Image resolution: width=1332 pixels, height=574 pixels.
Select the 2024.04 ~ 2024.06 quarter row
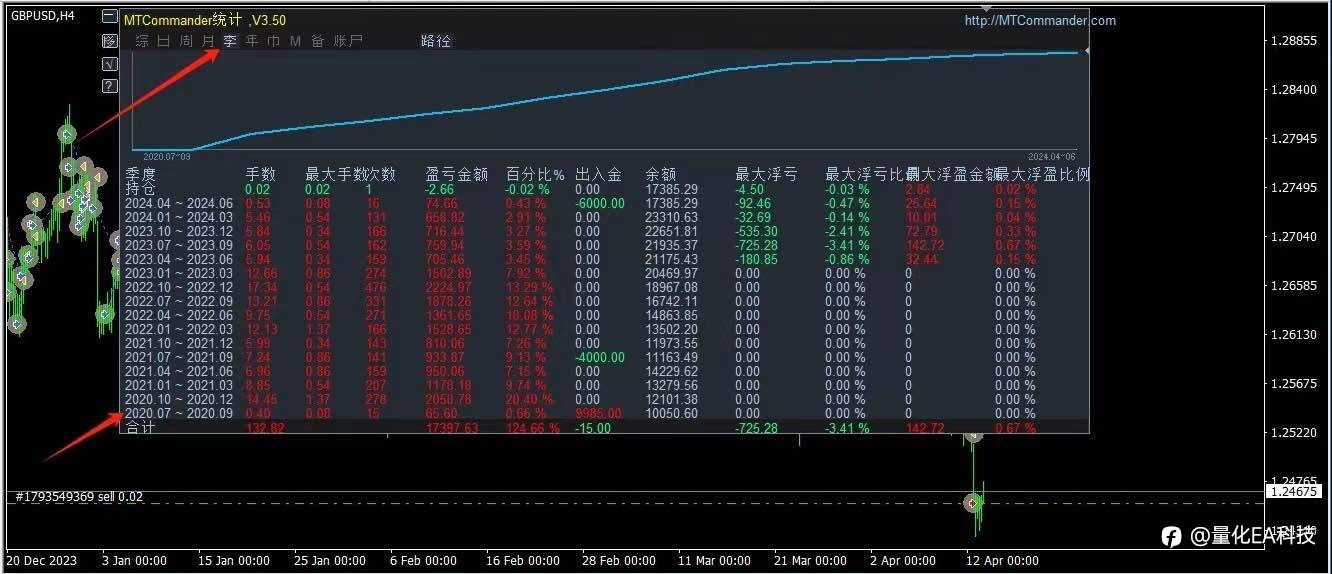[603, 203]
